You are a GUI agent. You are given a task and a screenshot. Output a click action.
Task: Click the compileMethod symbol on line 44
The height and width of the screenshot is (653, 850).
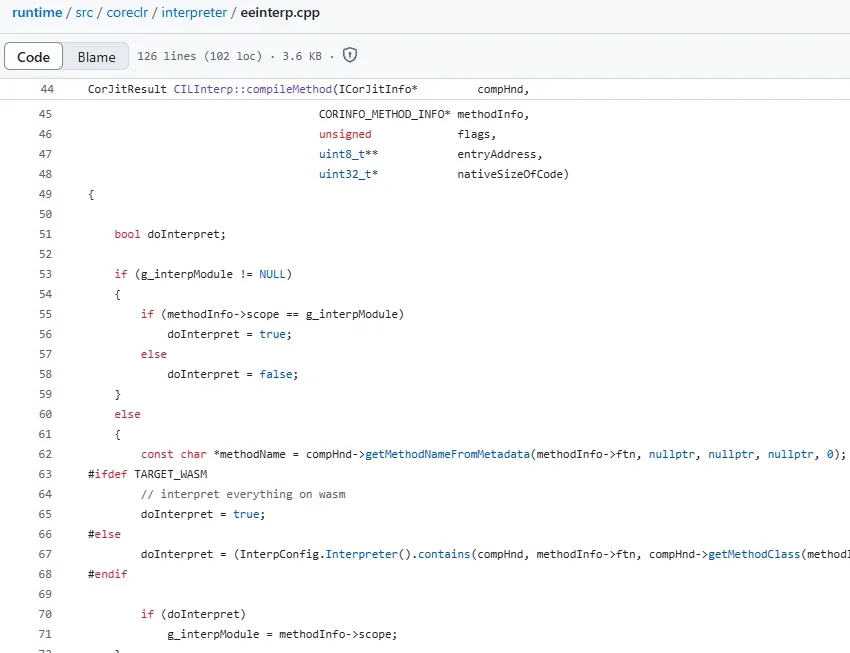(289, 89)
